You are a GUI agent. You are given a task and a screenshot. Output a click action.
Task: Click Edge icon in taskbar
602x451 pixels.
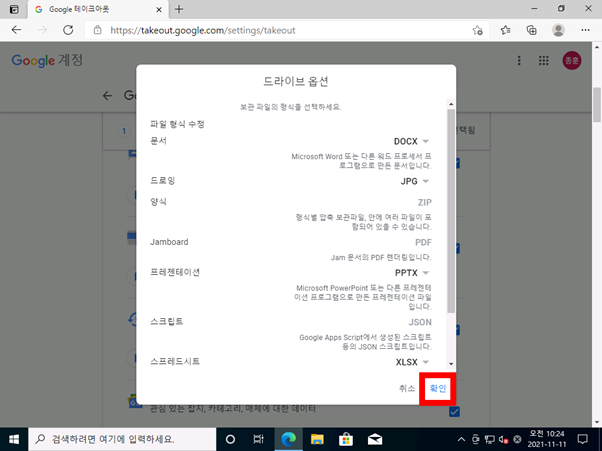coord(288,439)
